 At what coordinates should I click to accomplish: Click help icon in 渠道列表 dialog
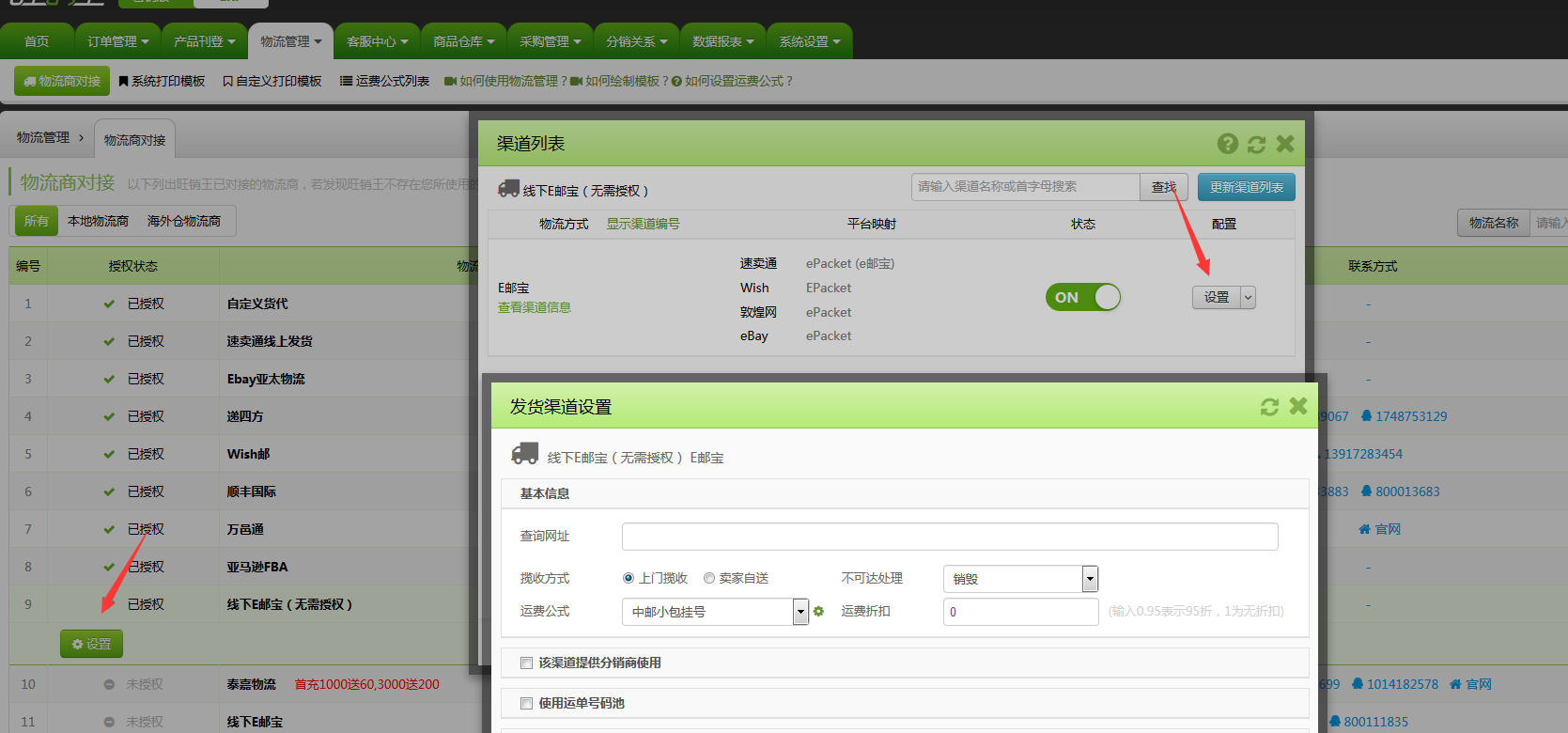(x=1227, y=144)
